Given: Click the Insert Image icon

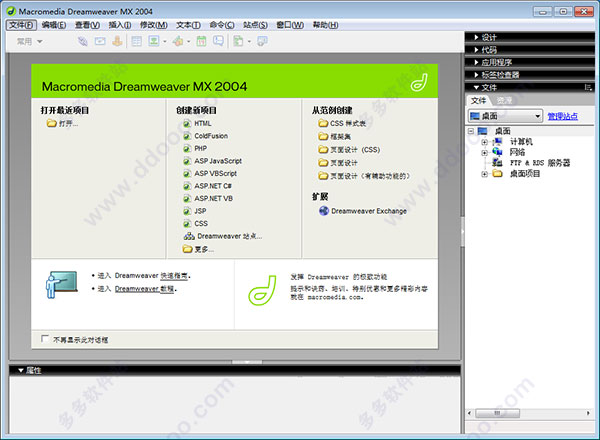Looking at the screenshot, I should point(154,41).
